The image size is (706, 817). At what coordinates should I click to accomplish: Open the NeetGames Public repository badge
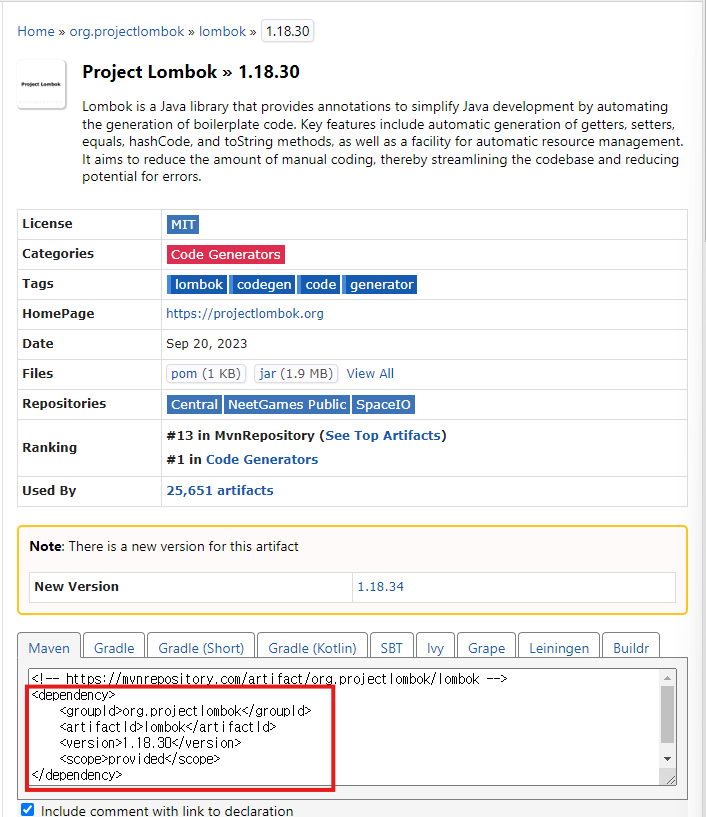[287, 404]
